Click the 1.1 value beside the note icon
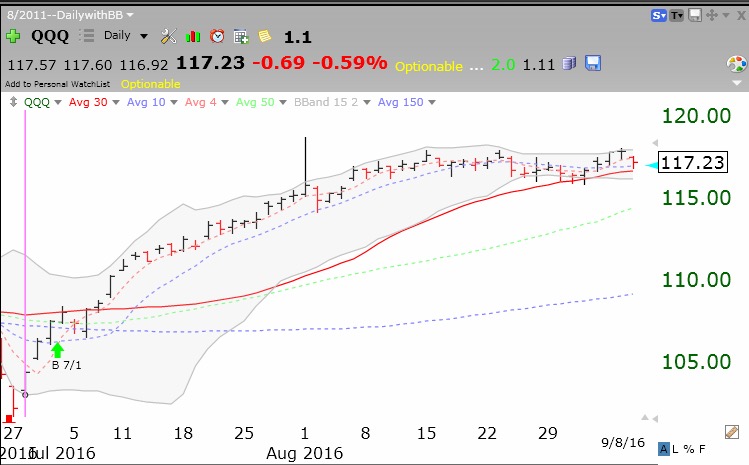This screenshot has height=465, width=749. pyautogui.click(x=297, y=37)
